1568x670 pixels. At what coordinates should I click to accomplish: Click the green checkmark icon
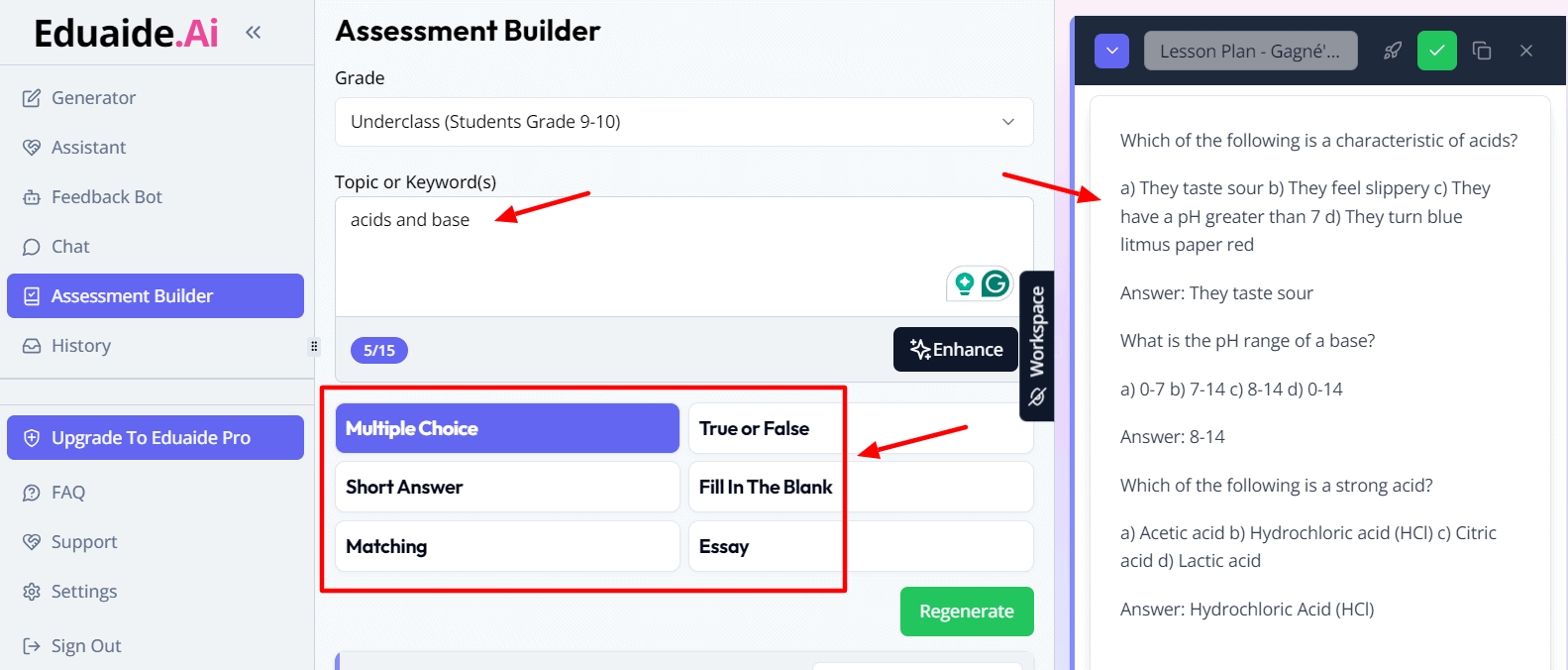click(1436, 51)
